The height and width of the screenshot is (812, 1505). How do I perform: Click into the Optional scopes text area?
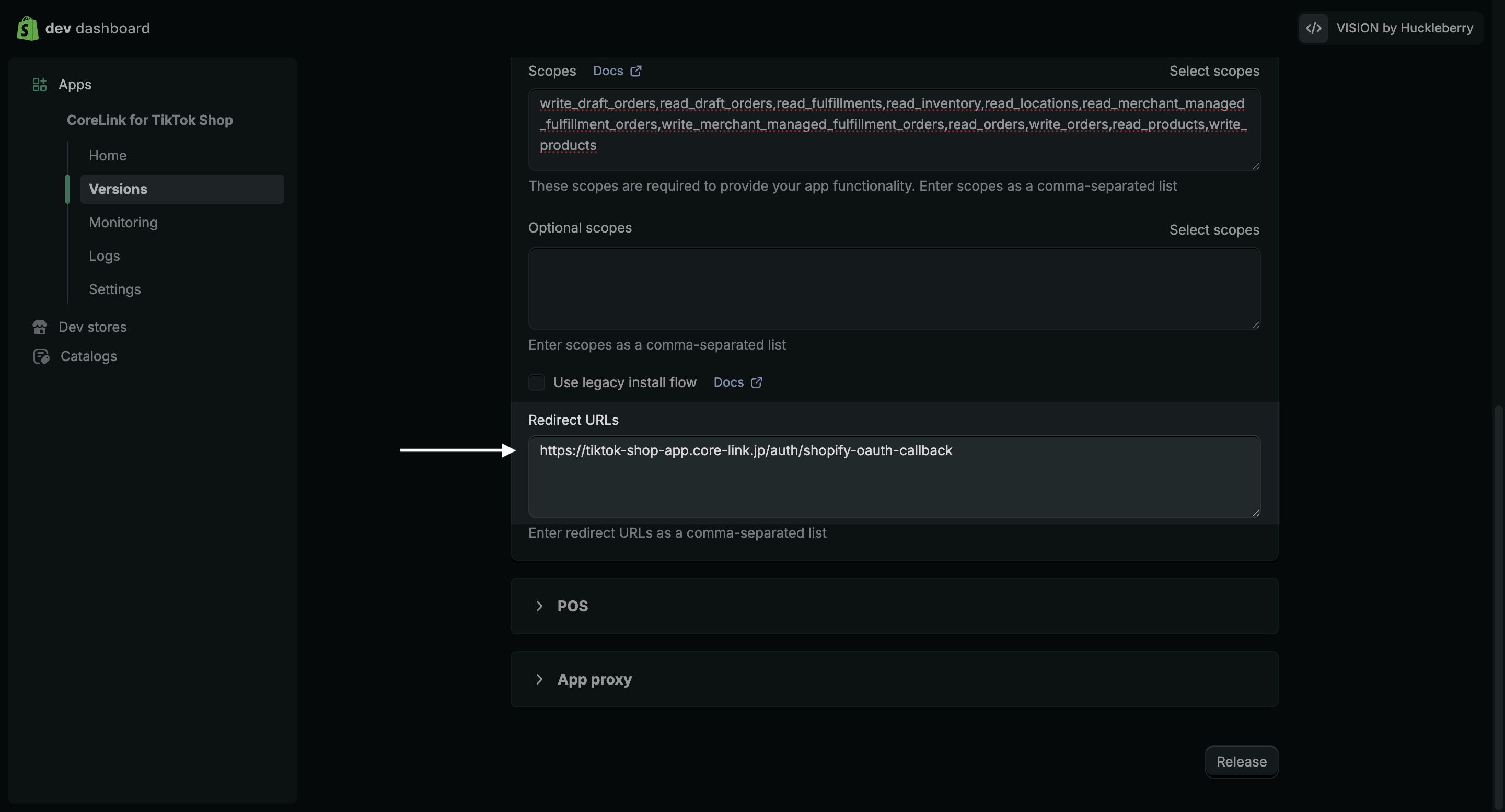(894, 288)
